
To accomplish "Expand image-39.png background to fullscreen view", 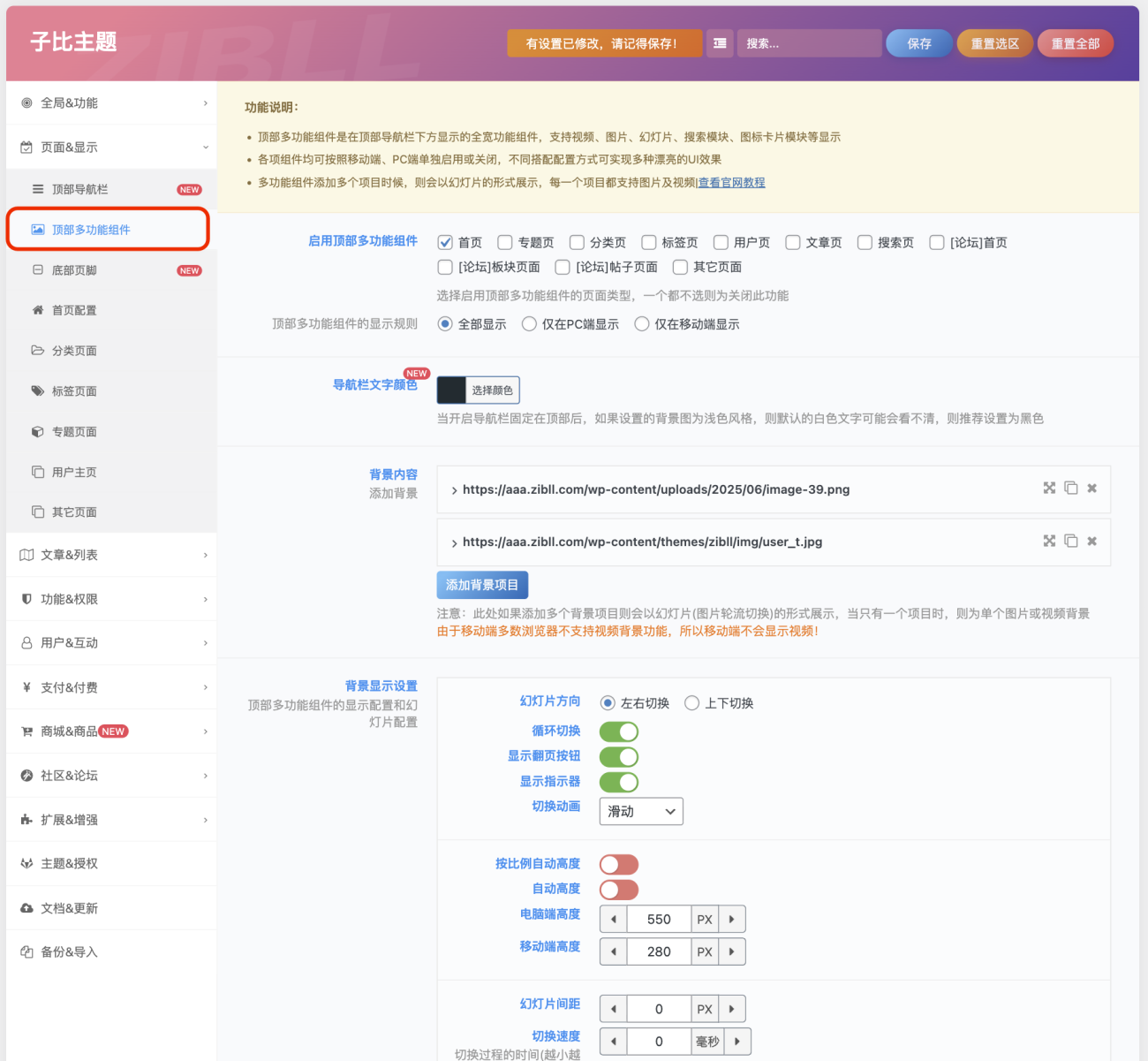I will coord(1049,489).
